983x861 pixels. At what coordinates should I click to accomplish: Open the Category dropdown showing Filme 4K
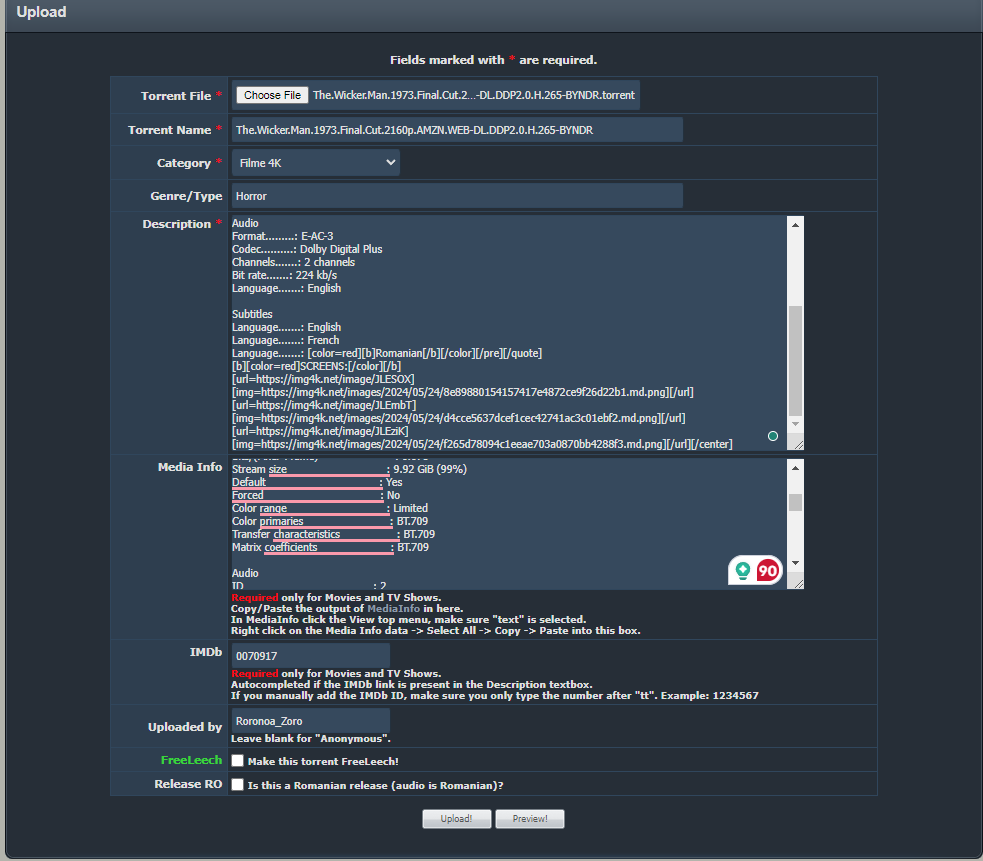coord(316,162)
